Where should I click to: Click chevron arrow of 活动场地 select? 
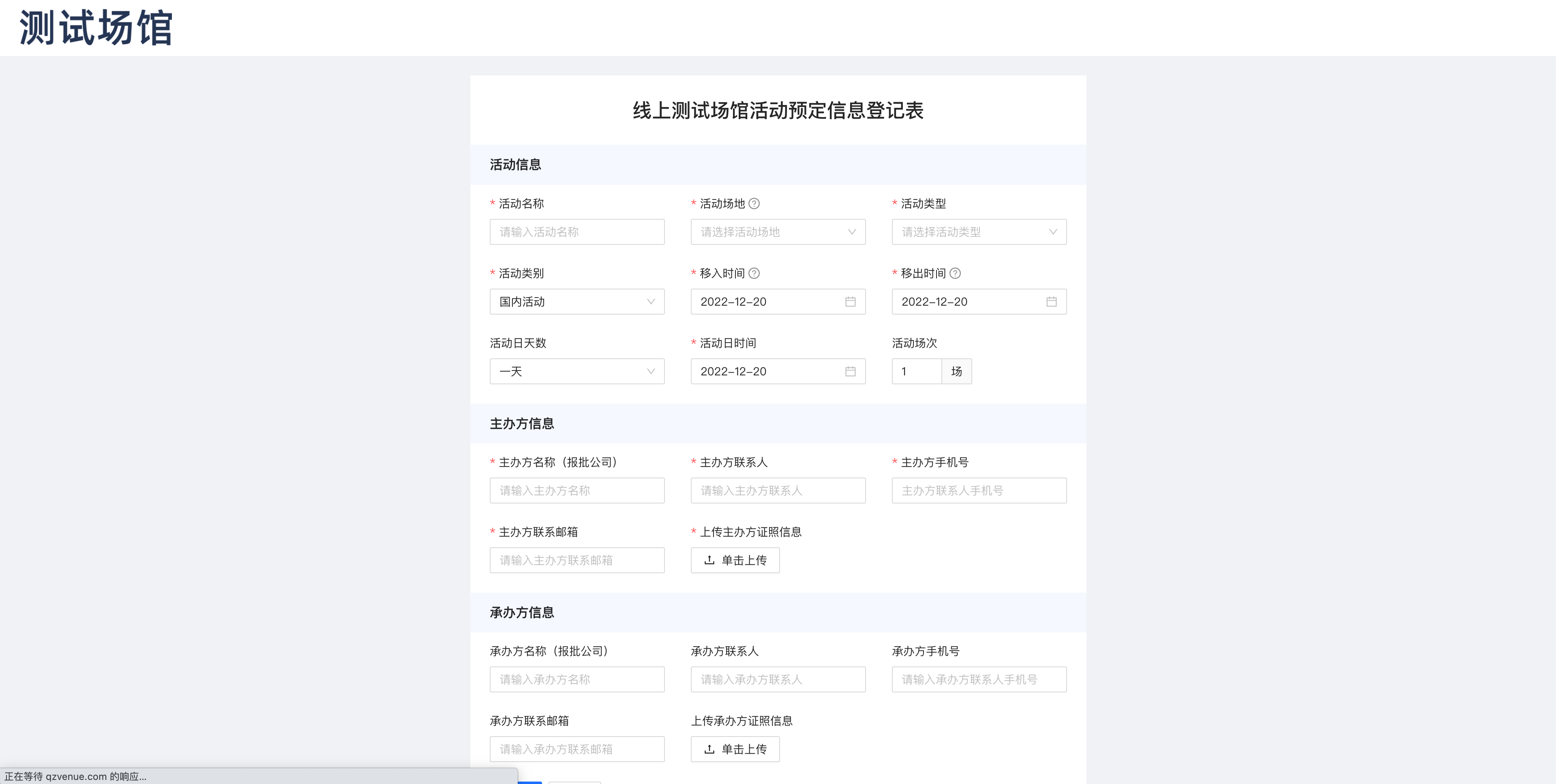852,232
